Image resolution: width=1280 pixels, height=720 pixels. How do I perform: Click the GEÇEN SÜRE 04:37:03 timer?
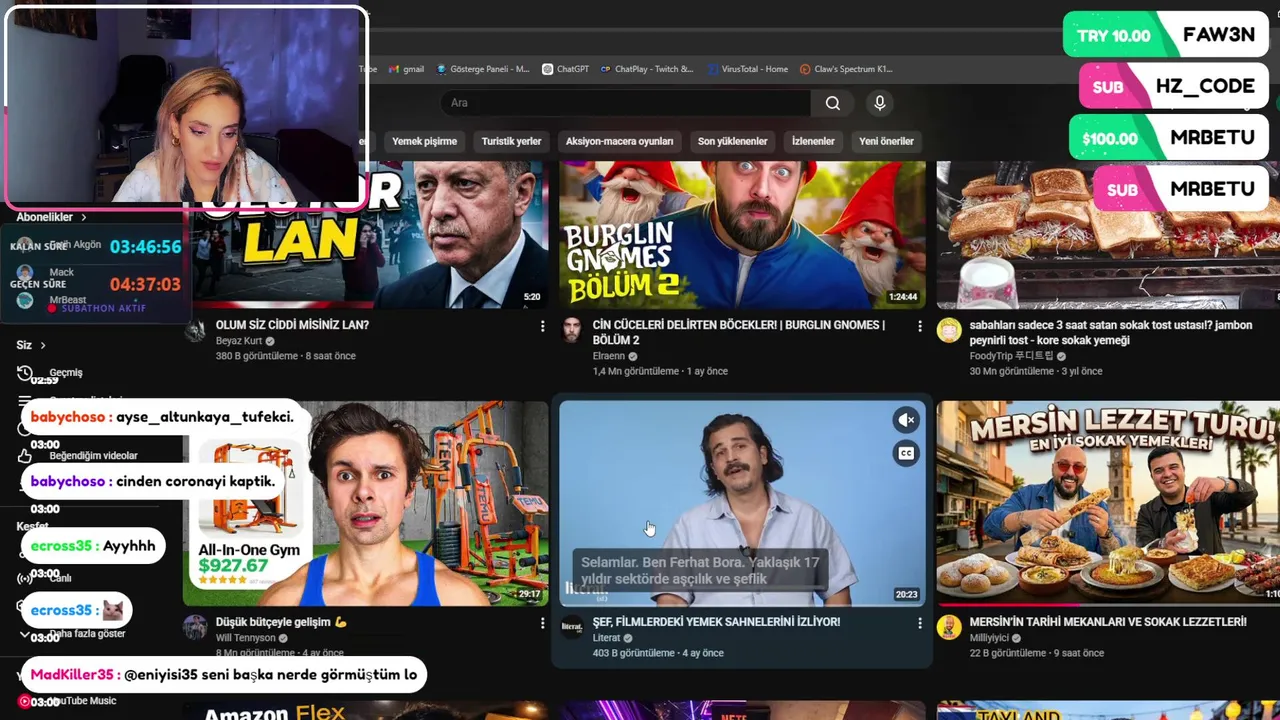[96, 284]
